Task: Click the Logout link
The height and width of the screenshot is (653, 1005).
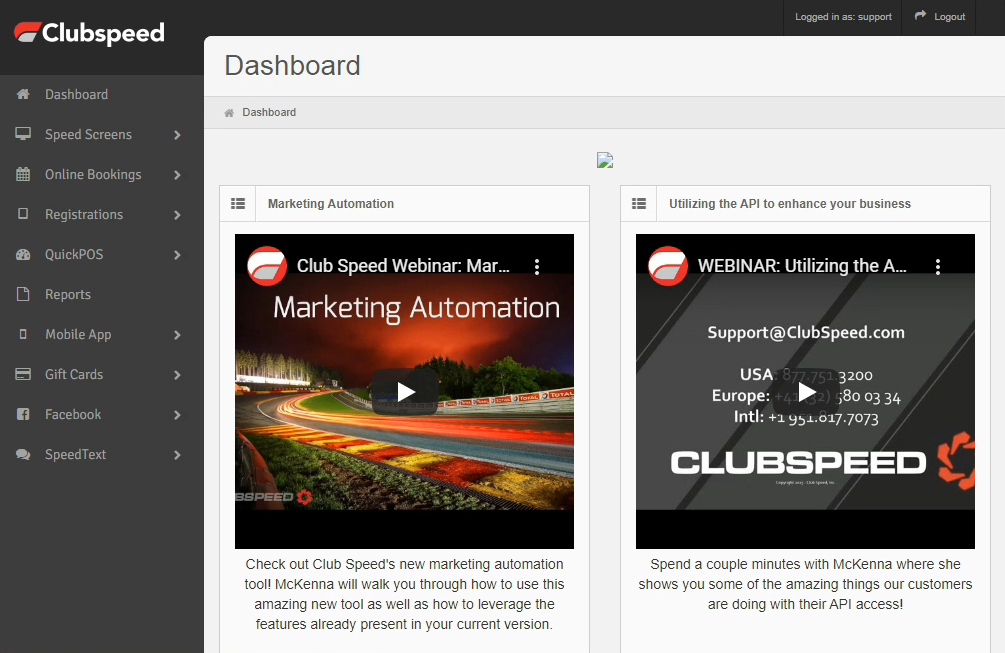Action: (949, 17)
